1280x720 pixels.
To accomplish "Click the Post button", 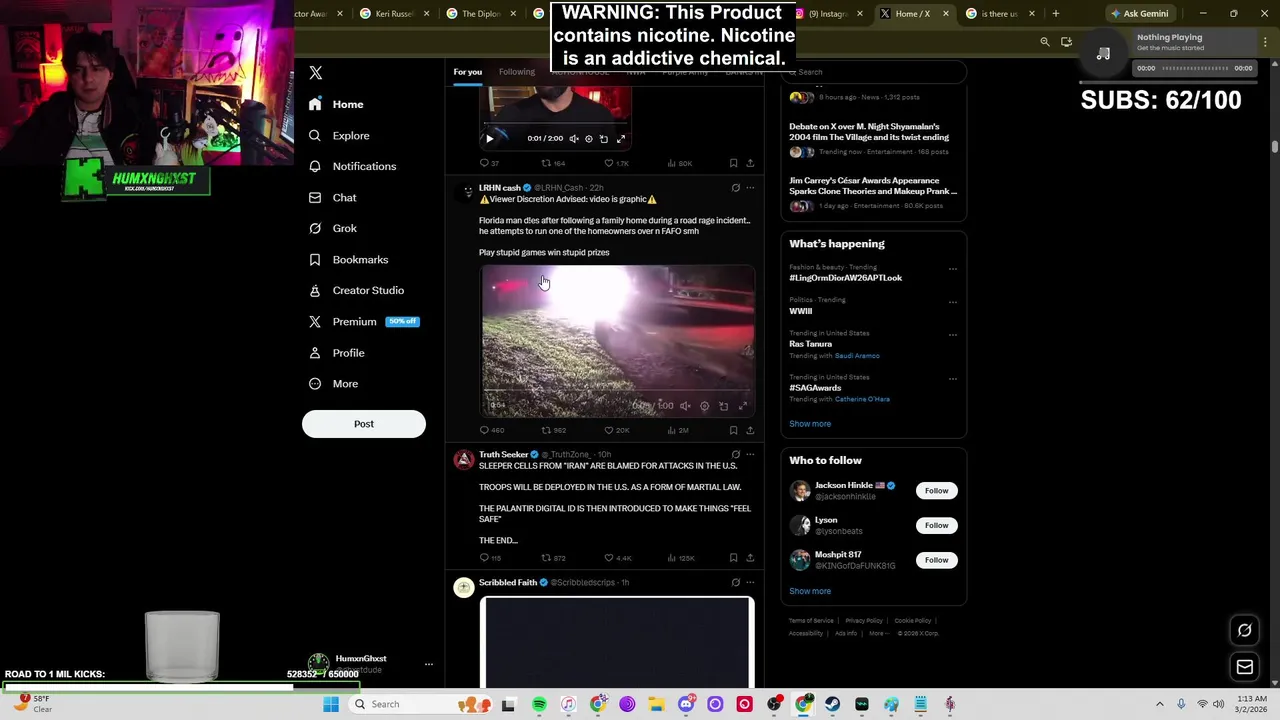I will click(364, 424).
